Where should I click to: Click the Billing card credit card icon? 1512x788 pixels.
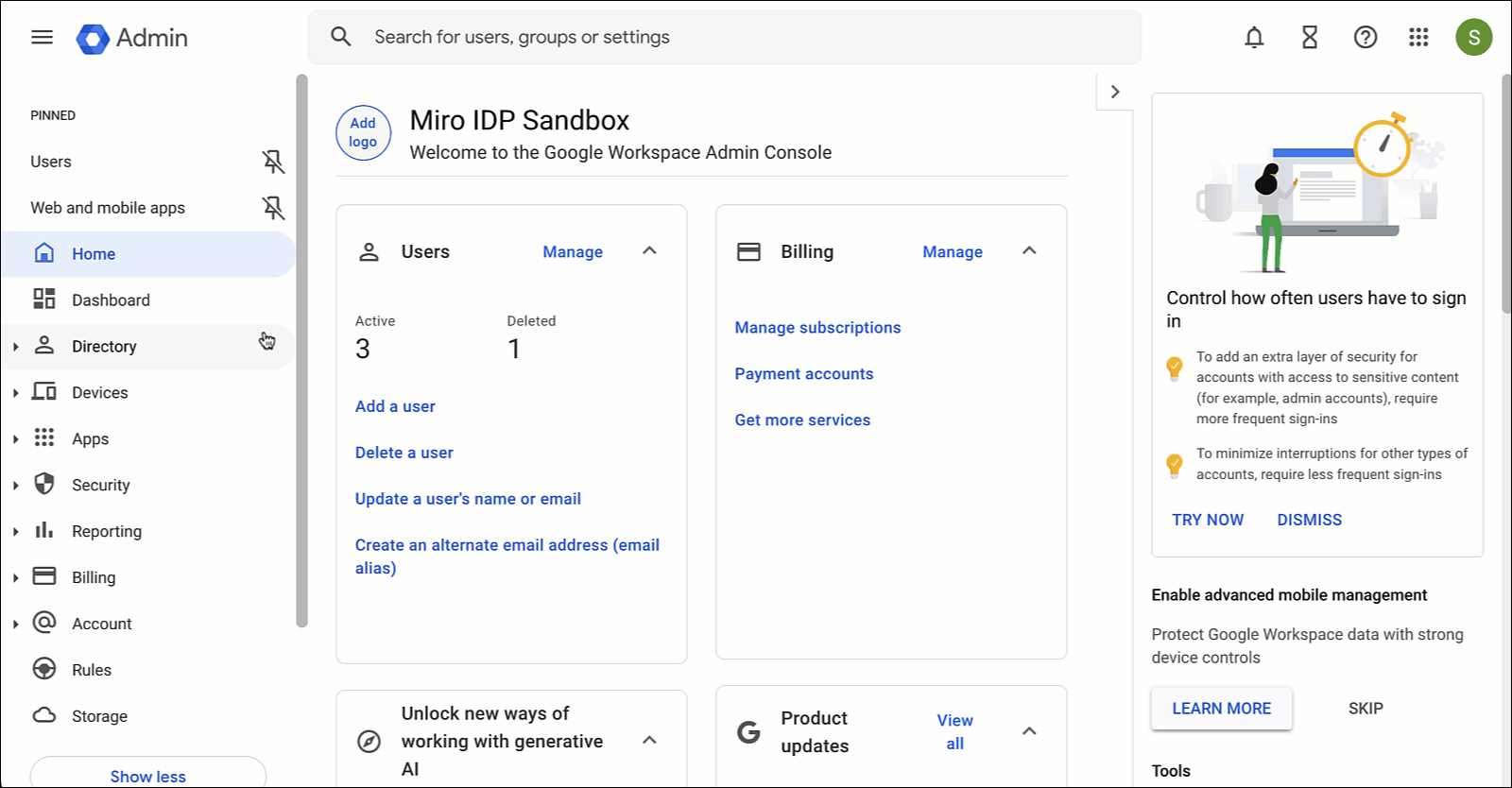[749, 252]
